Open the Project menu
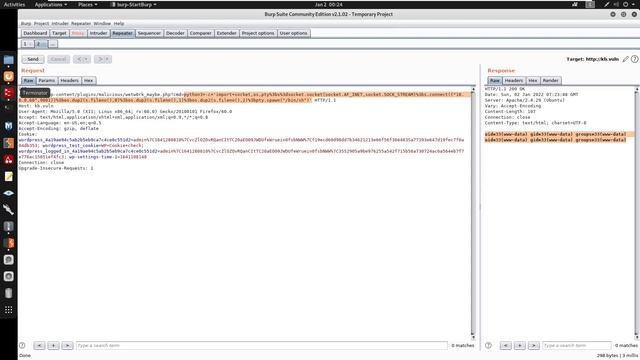The image size is (640, 360). pyautogui.click(x=41, y=24)
